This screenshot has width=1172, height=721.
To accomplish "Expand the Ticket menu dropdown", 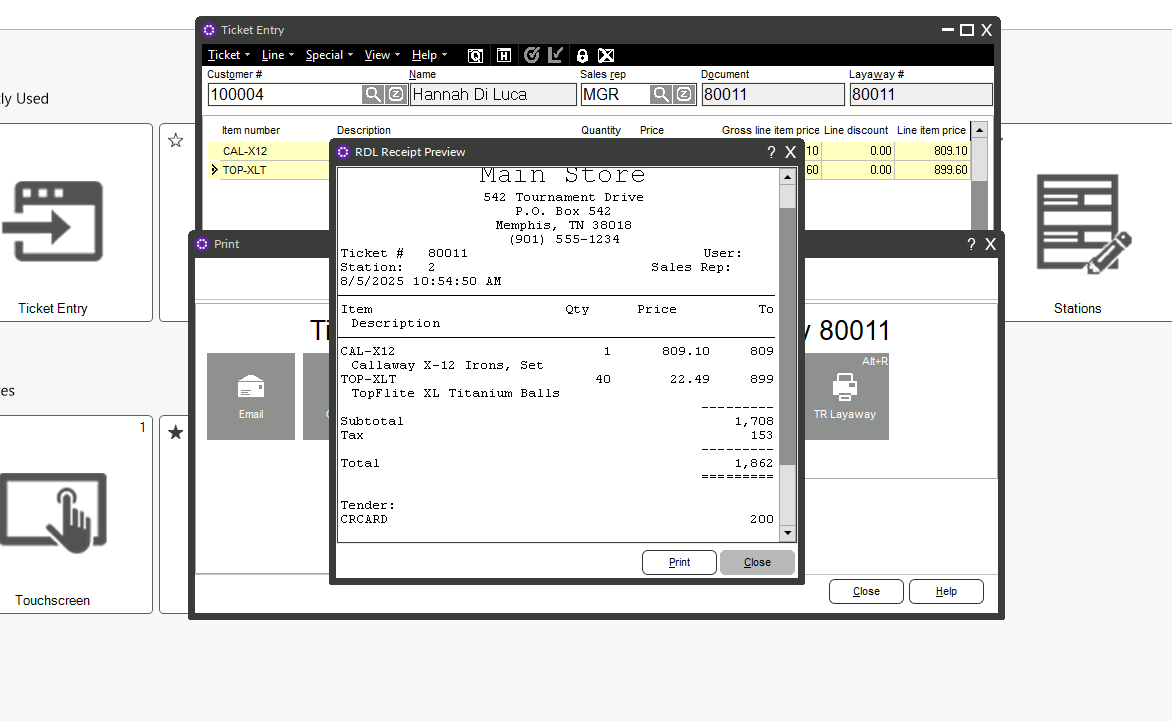I will coord(228,55).
